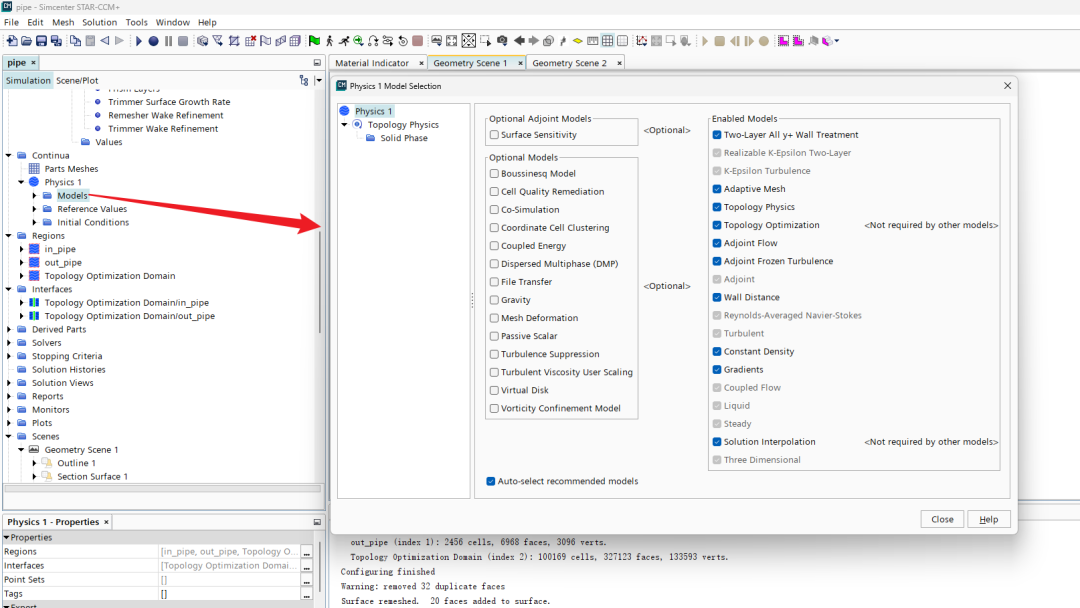
Task: Enable the Passive Scalar checkbox
Action: coord(494,336)
